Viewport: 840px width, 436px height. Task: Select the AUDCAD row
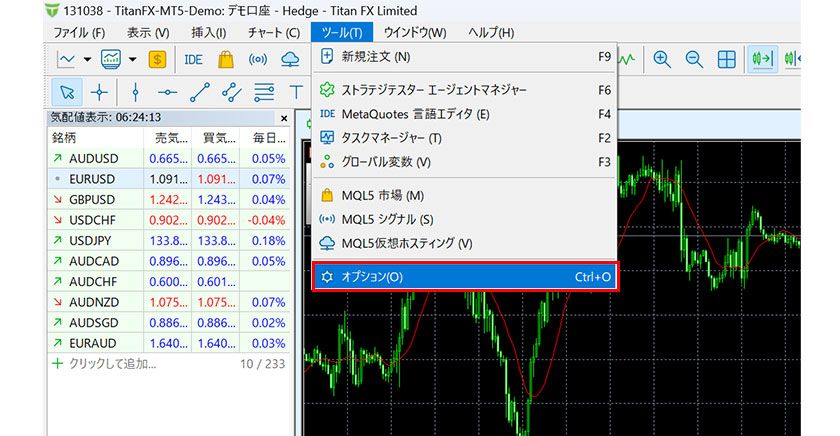pos(169,261)
